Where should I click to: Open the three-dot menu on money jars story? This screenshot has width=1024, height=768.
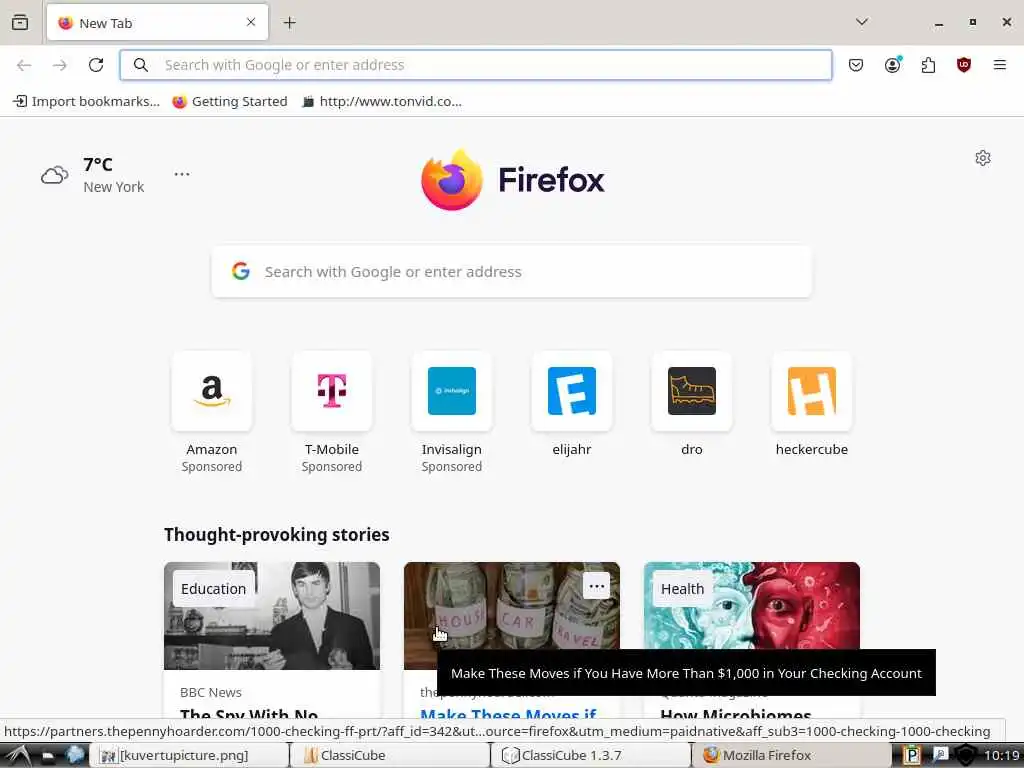[x=596, y=586]
